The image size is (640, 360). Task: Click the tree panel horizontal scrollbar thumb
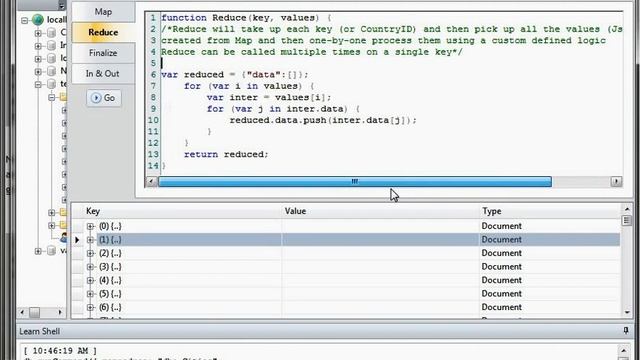coord(35,312)
